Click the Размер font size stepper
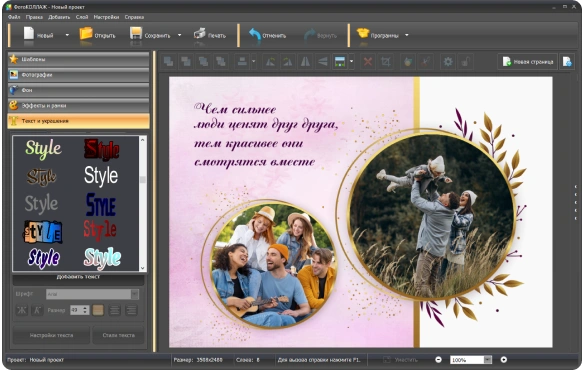Image resolution: width=582 pixels, height=370 pixels. click(x=86, y=310)
